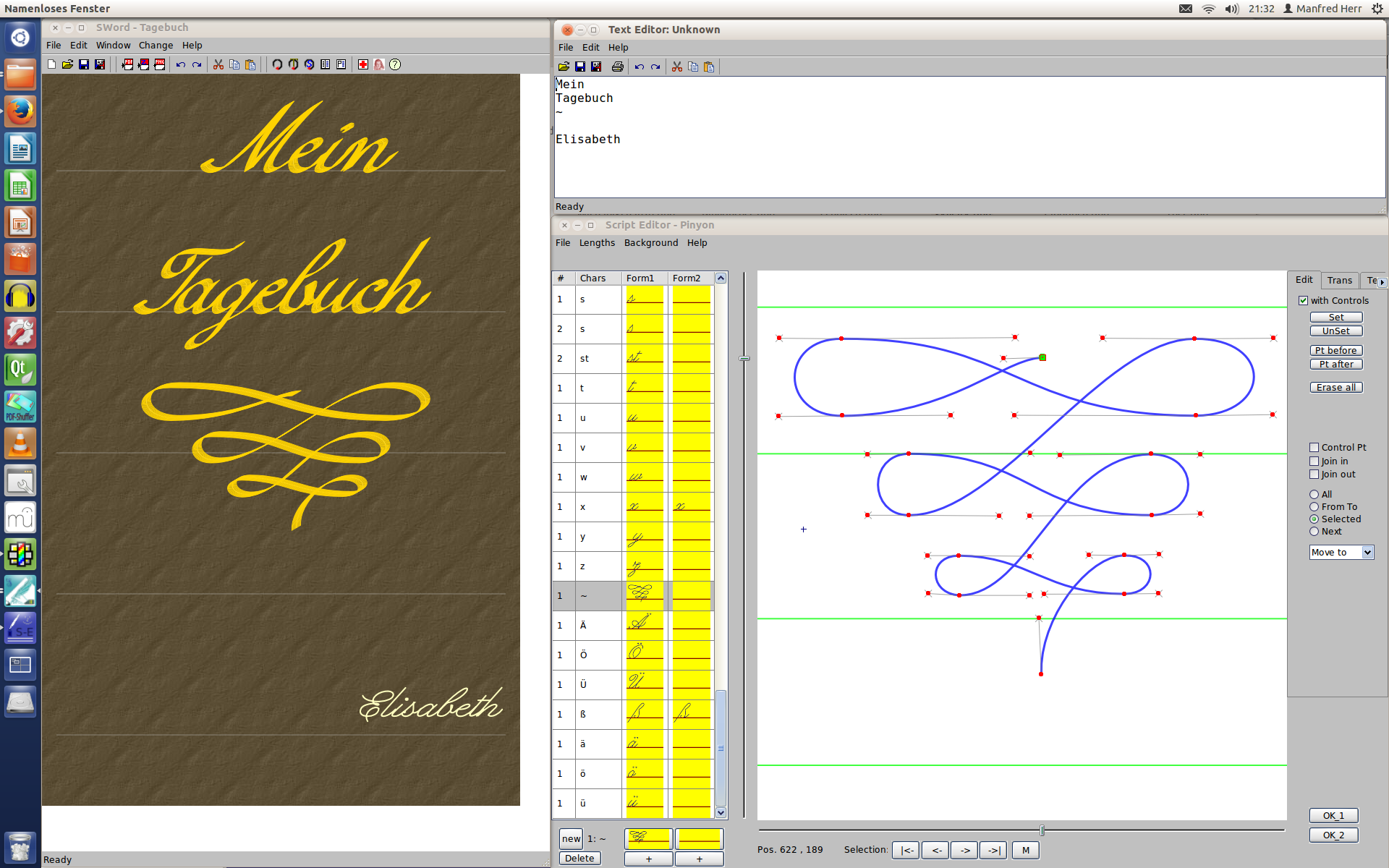Click the print icon in Text Editor
This screenshot has height=868, width=1389.
(x=617, y=67)
